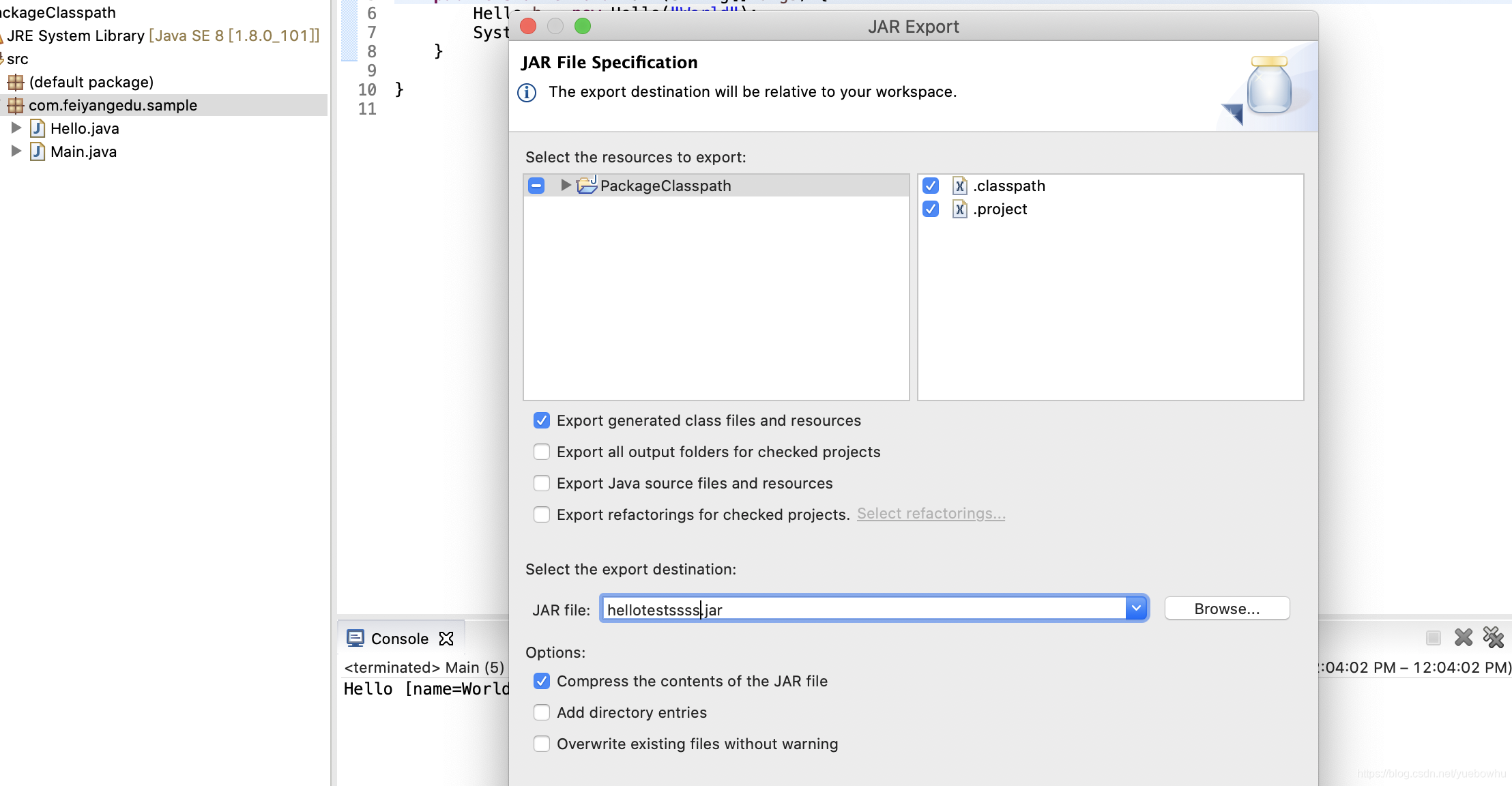Open the Select refactorings... link
Screen dimensions: 1512x786
pos(931,514)
